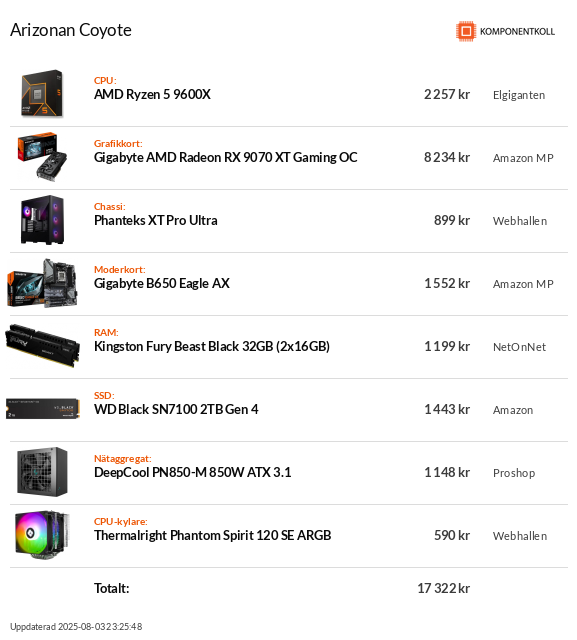This screenshot has height=640, width=577.
Task: Click the KOMPONENTKOLL brand text
Action: click(517, 31)
